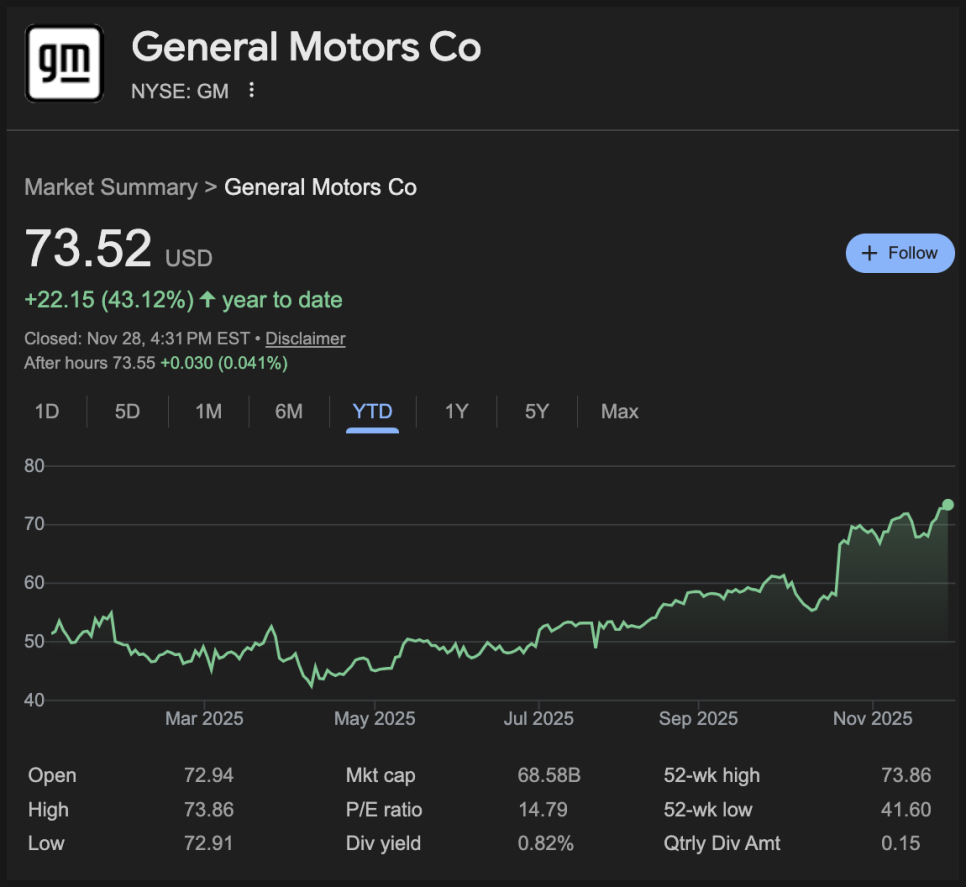Select the 5D time range tab
This screenshot has width=966, height=887.
pos(127,412)
